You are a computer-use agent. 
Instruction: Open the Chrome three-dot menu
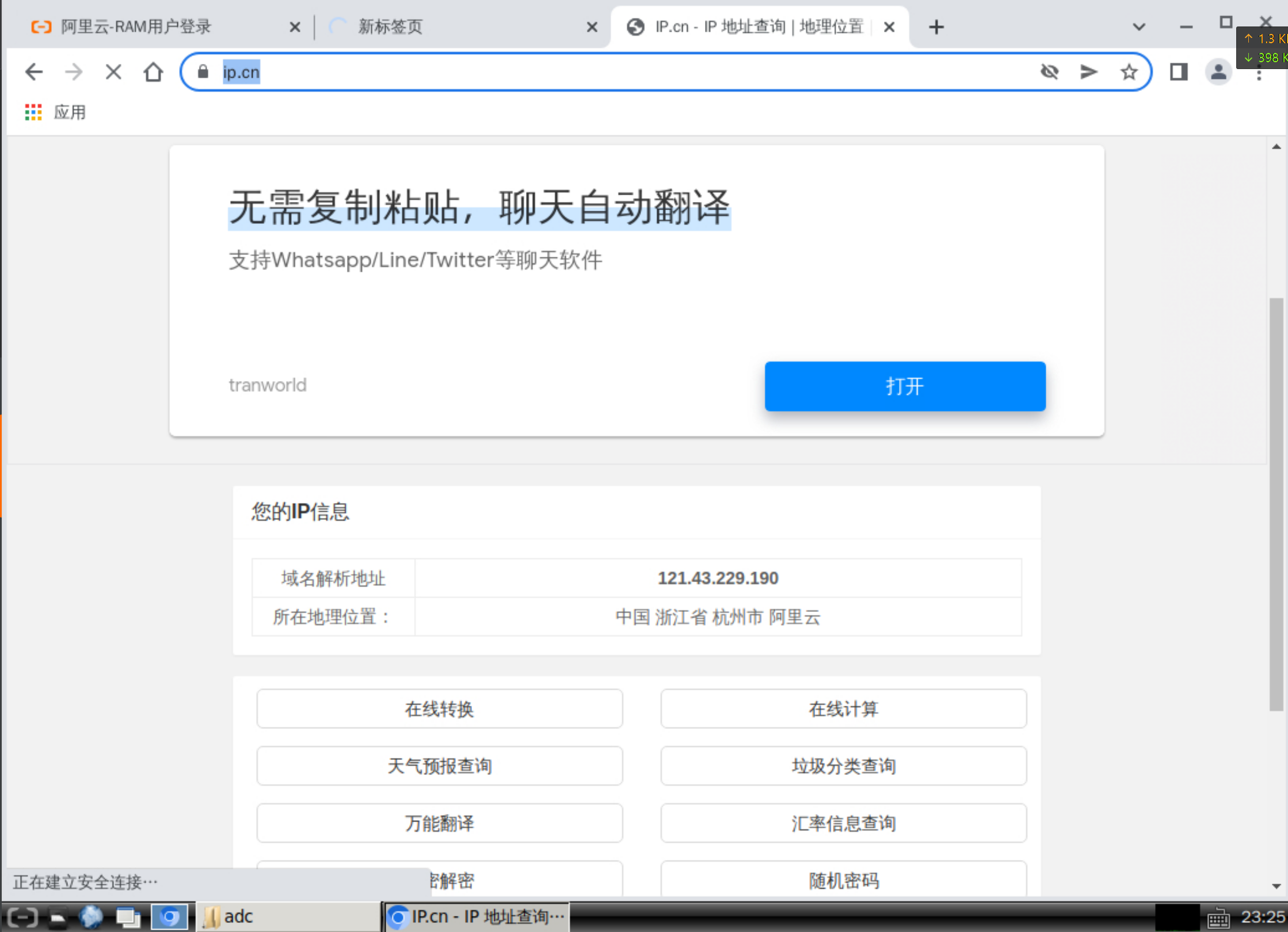click(x=1259, y=75)
